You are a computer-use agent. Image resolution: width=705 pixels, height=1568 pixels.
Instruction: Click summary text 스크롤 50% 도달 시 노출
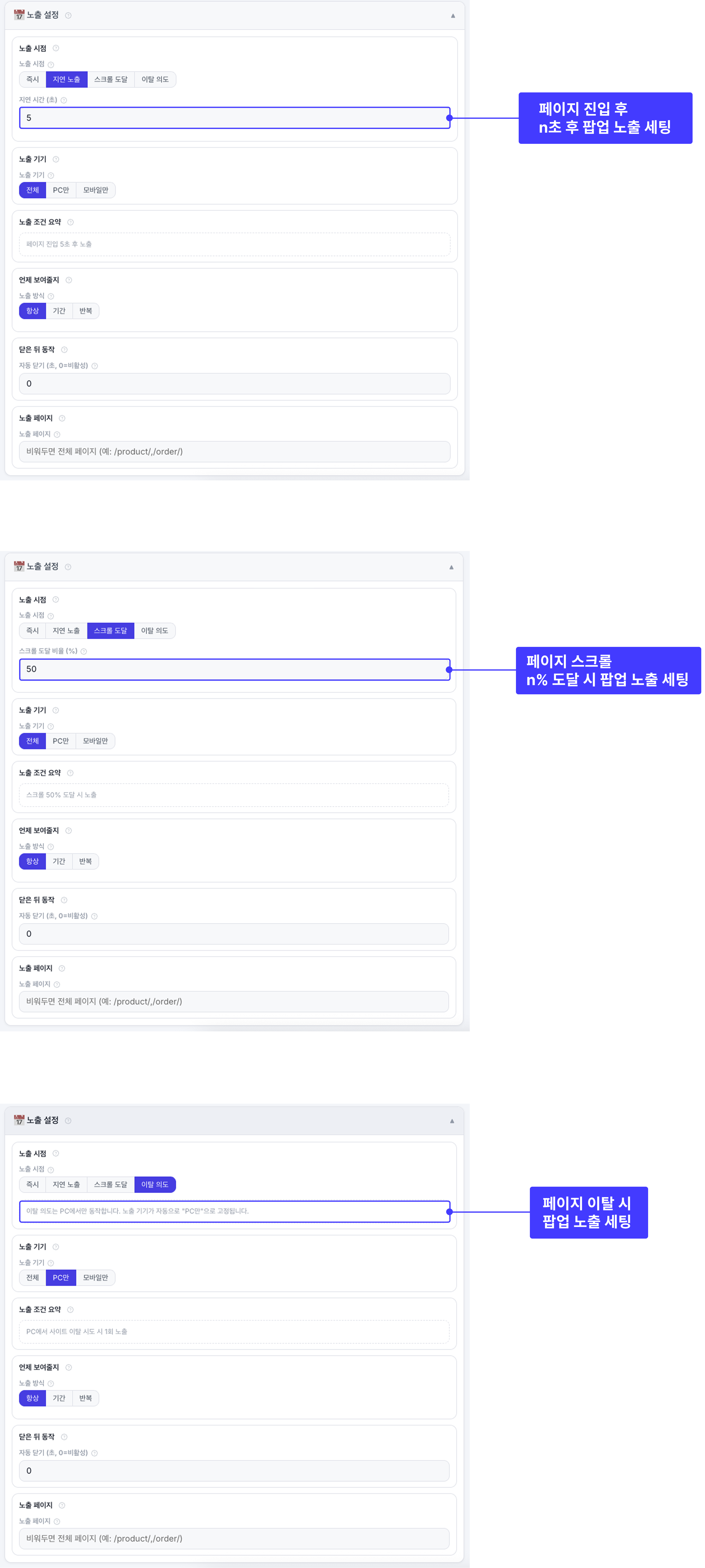(62, 795)
